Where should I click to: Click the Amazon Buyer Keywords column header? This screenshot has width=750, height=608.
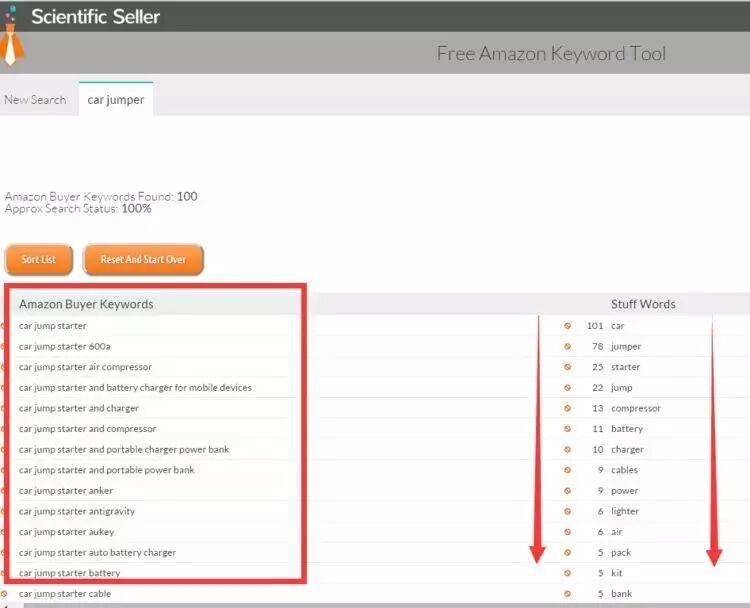pos(86,304)
